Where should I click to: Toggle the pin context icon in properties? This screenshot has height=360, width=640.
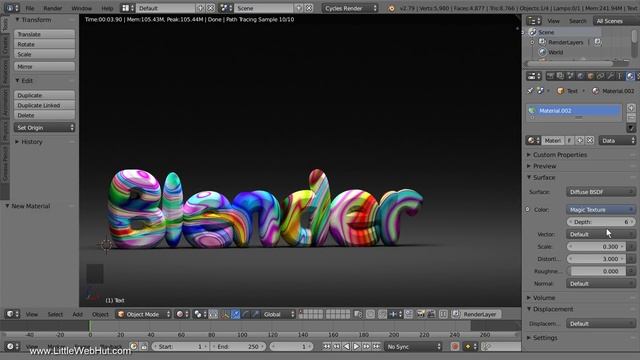click(530, 91)
